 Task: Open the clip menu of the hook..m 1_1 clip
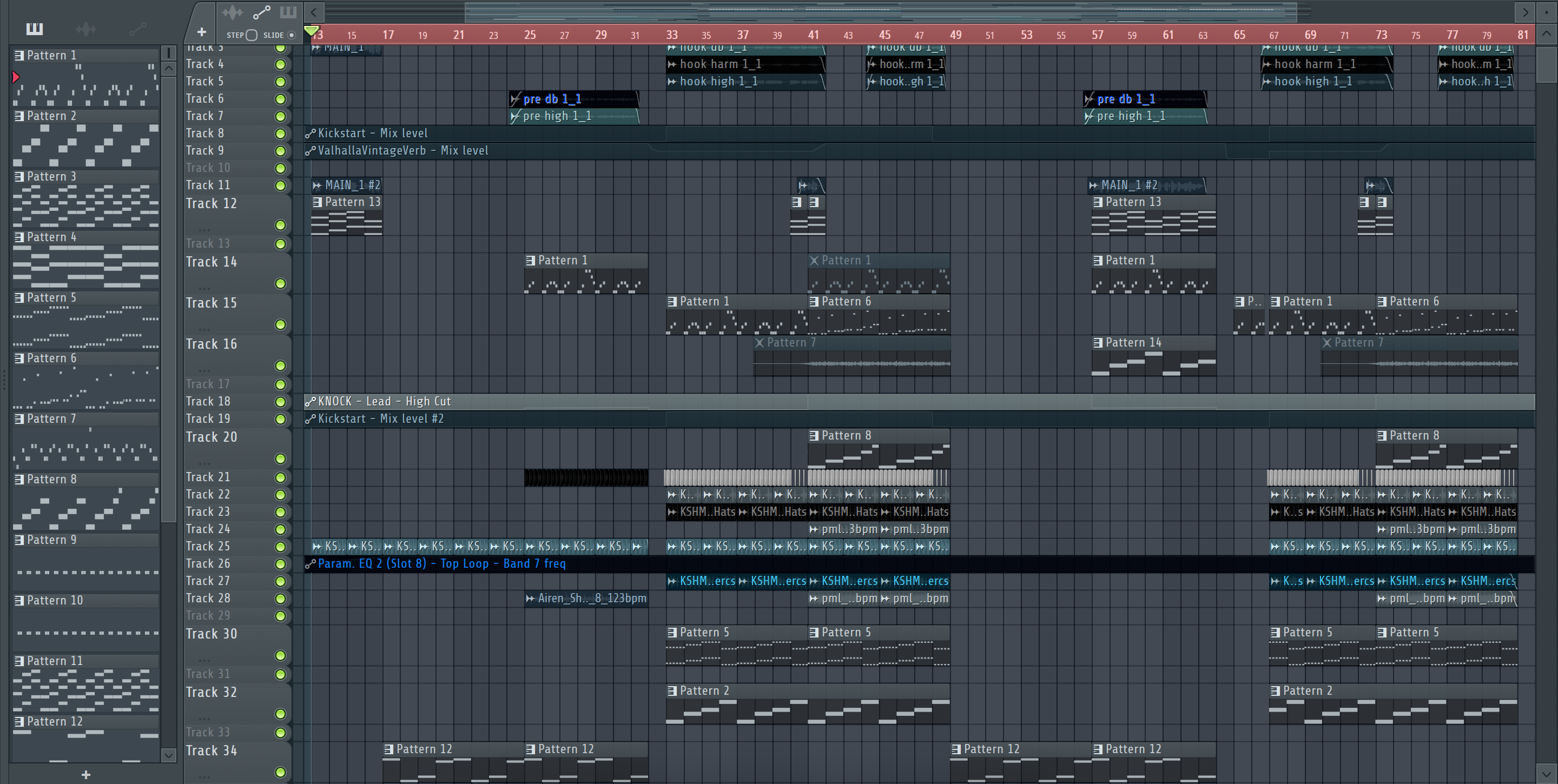click(x=1444, y=64)
